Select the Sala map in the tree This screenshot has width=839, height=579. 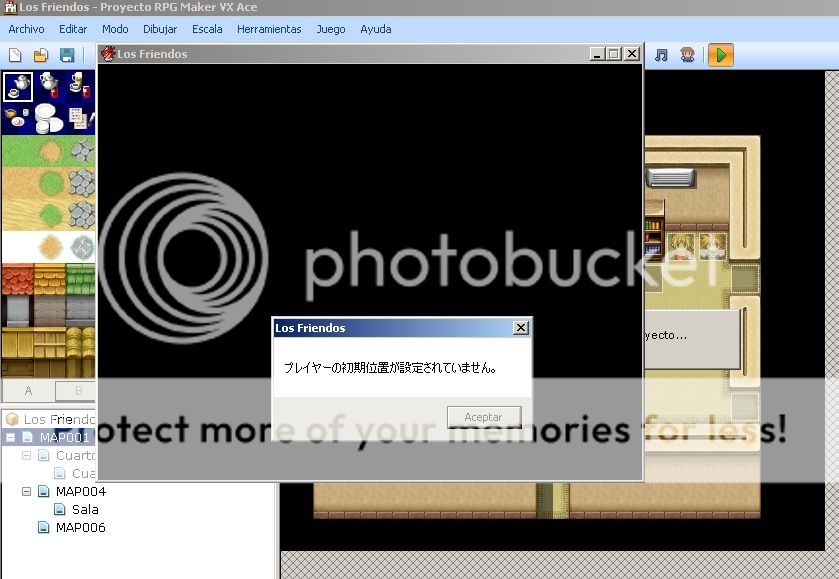[85, 510]
